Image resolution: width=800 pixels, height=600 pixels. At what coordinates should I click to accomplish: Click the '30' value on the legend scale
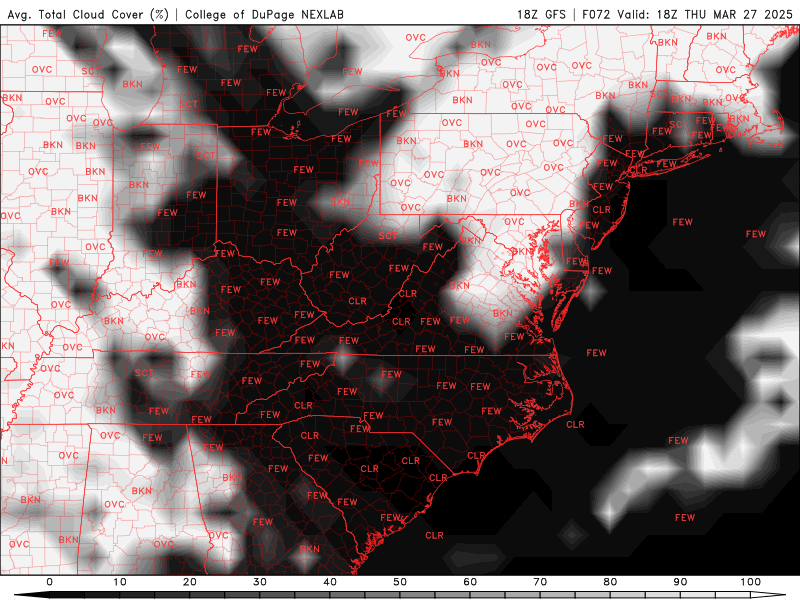click(x=260, y=582)
